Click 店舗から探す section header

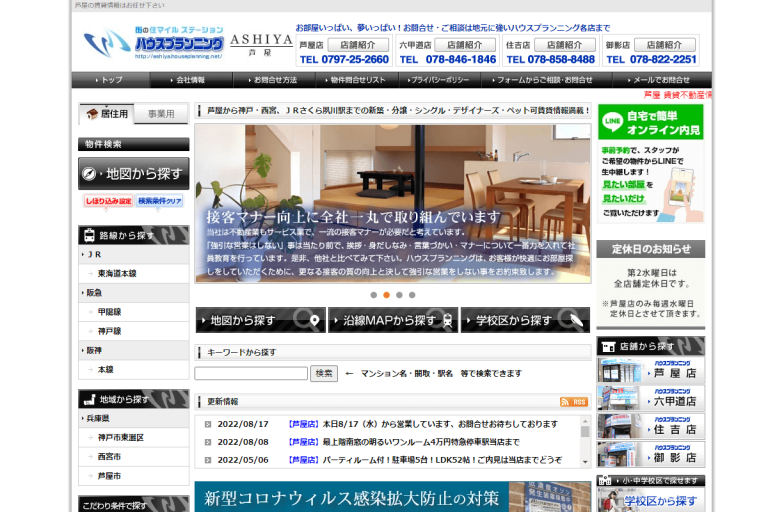pos(650,346)
